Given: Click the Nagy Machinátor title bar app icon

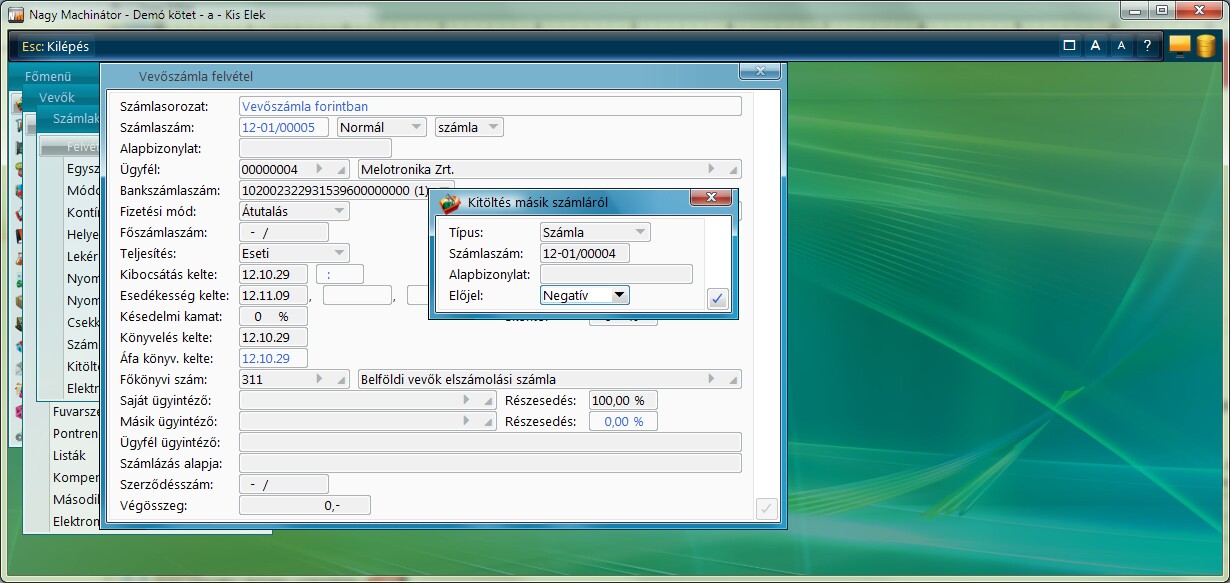Looking at the screenshot, I should click(16, 15).
